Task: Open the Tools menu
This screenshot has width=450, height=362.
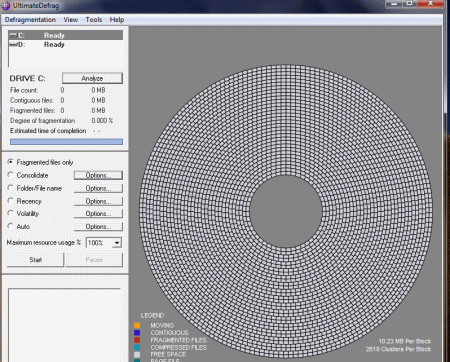Action: 94,20
